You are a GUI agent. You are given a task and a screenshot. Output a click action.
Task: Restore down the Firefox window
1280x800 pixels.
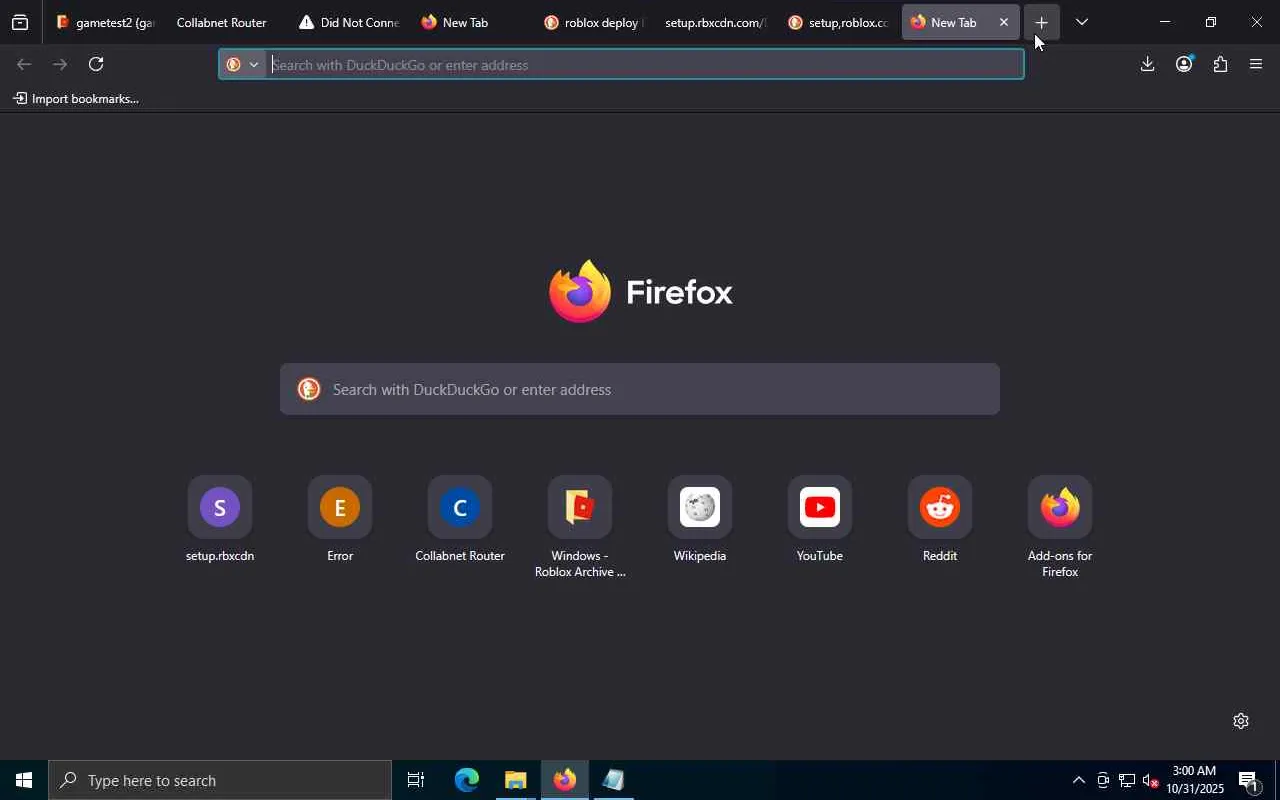click(1210, 22)
